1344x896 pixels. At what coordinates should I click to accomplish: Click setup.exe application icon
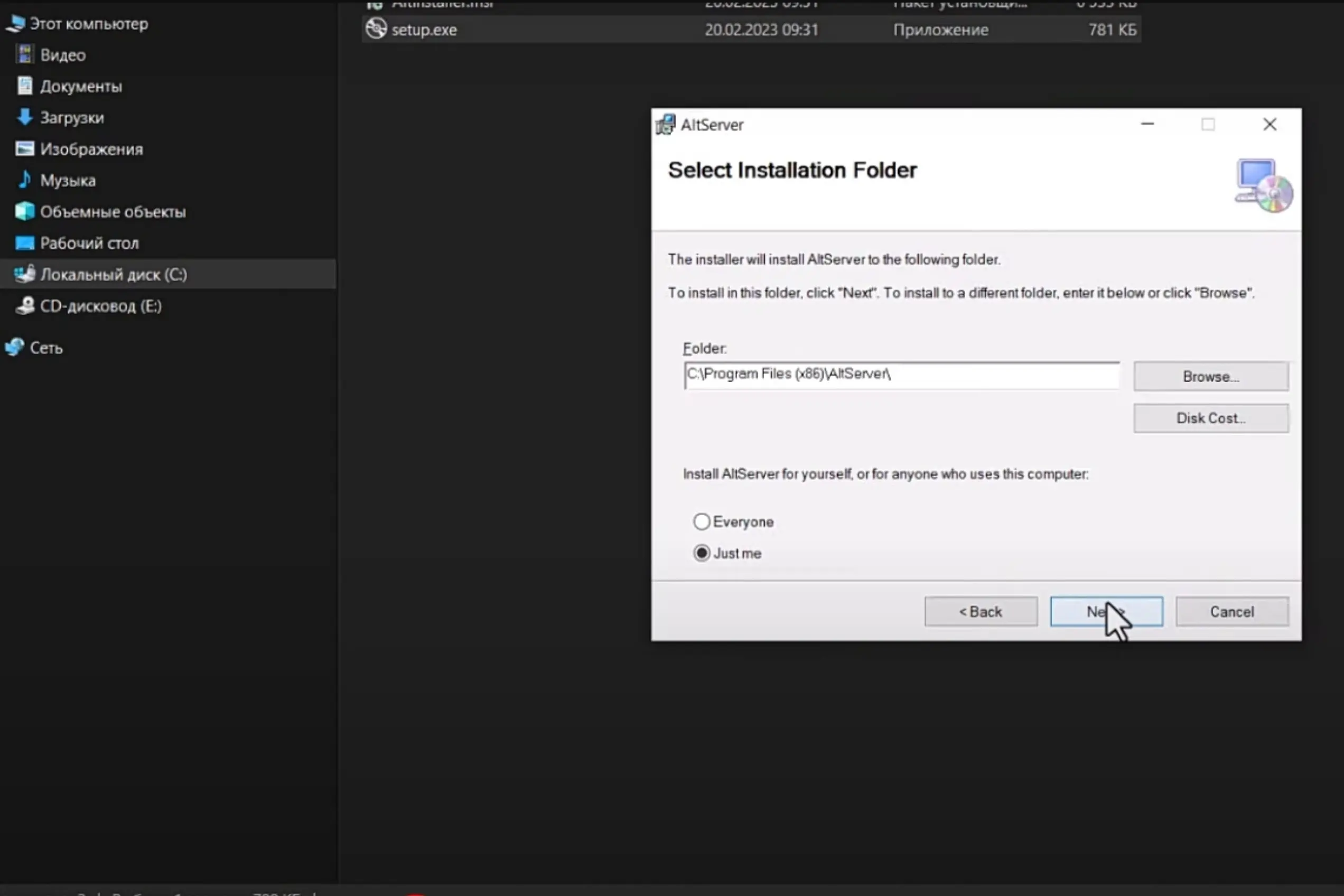[376, 29]
